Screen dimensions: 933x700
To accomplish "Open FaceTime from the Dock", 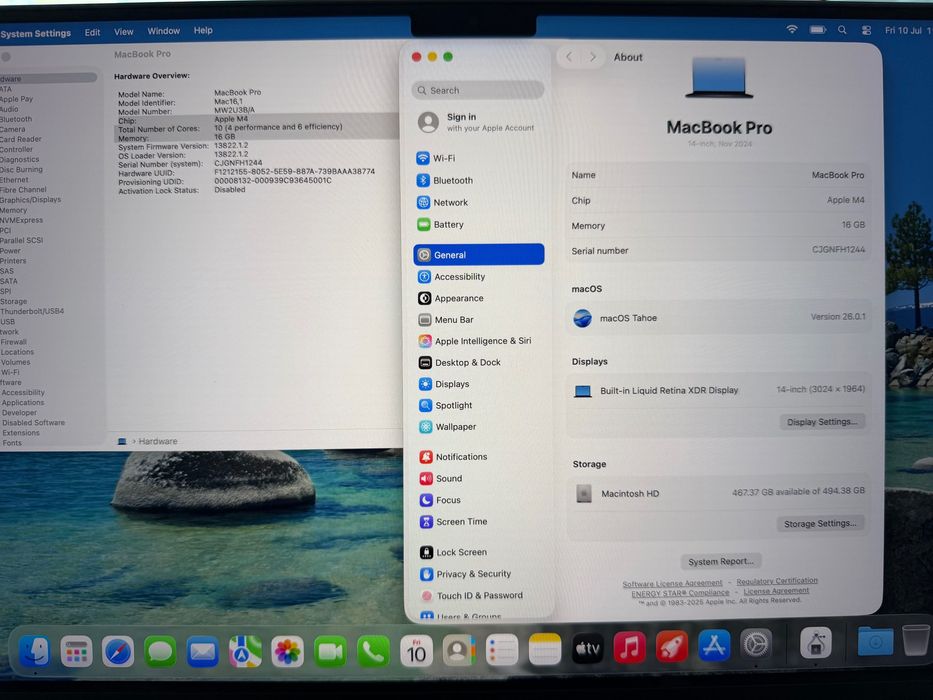I will 330,652.
